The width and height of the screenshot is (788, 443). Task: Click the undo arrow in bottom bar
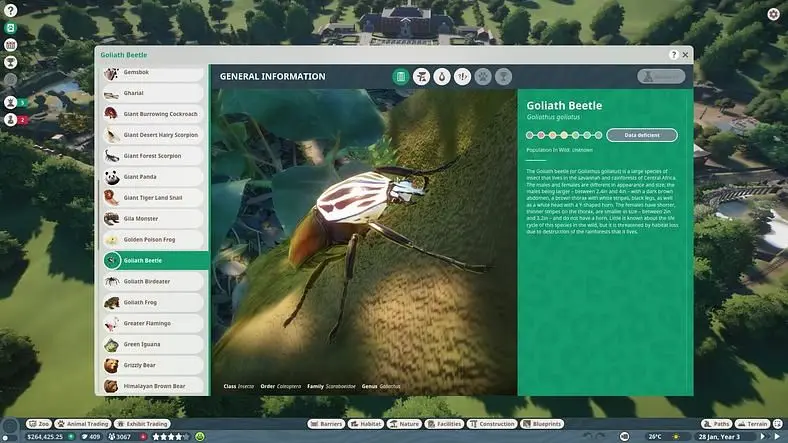tap(588, 436)
